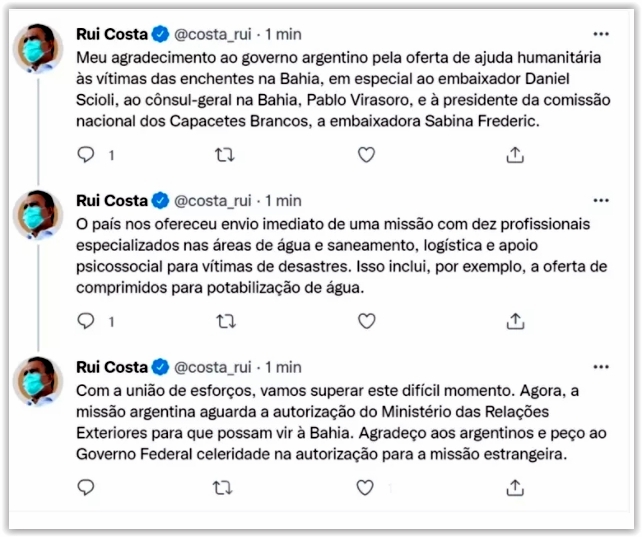Viewport: 642px width, 537px height.
Task: Open more options menu on the first tweet
Action: [x=600, y=34]
